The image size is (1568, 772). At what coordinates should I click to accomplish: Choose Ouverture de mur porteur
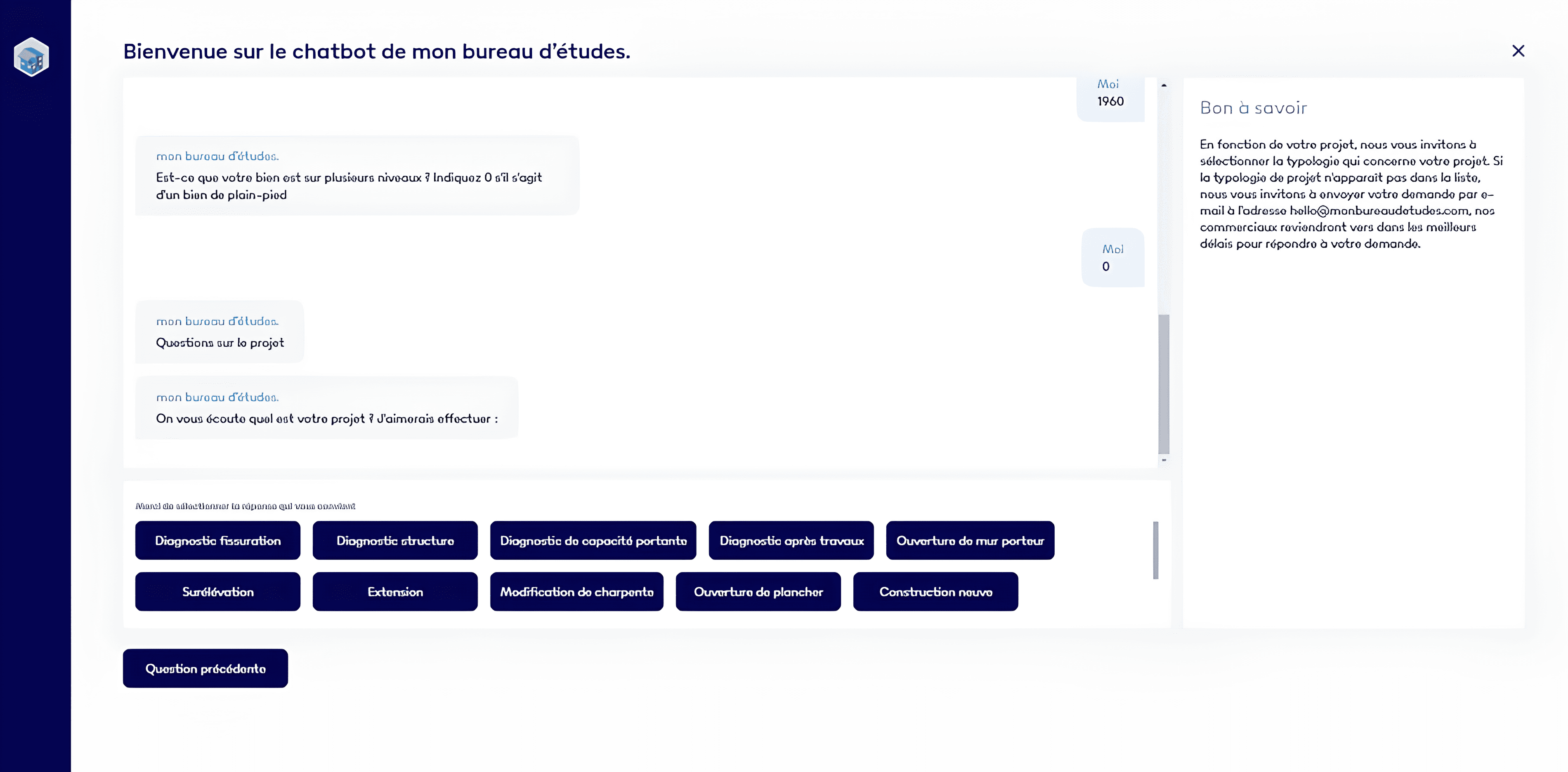[970, 541]
